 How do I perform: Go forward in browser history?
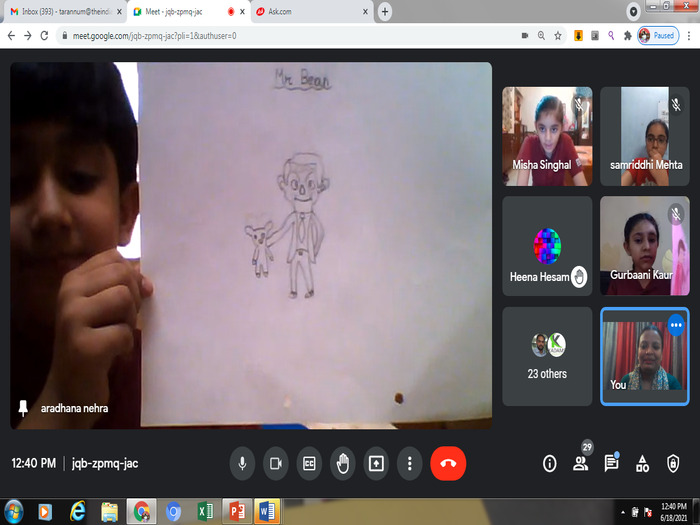pos(28,36)
